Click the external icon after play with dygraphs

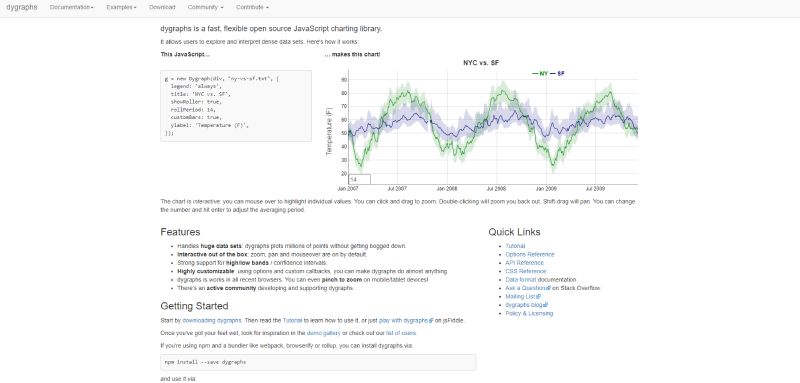tap(431, 321)
